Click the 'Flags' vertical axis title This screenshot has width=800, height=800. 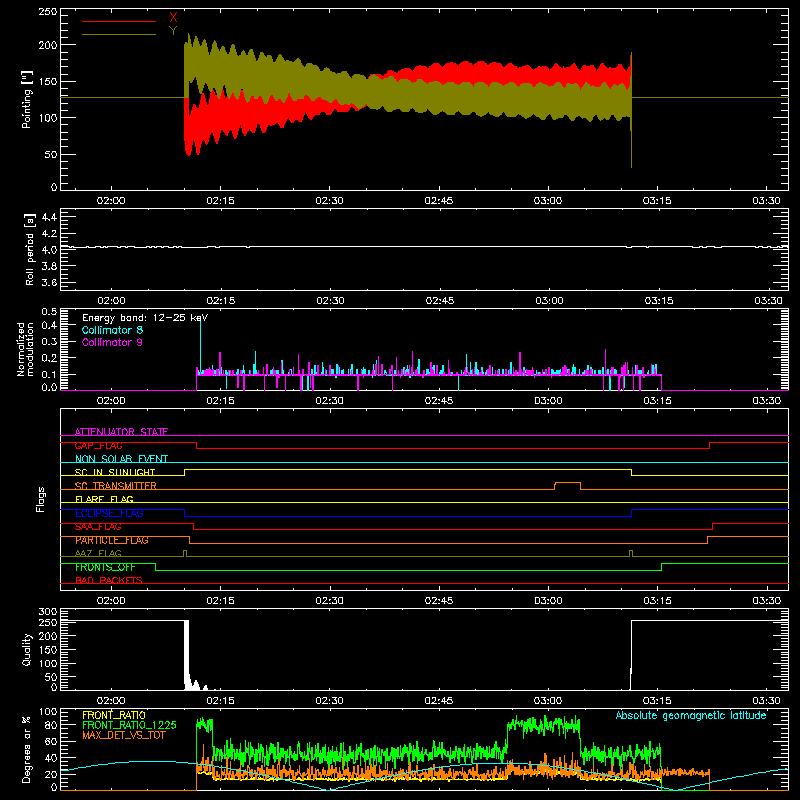coord(41,499)
